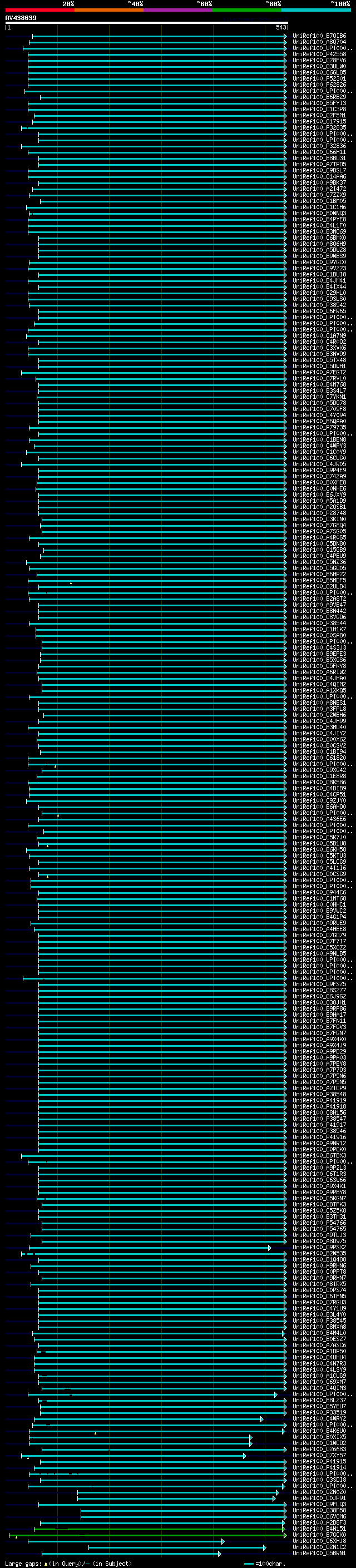
Task: Open the UniRef100_A8Q704 hit label
Action: point(319,42)
